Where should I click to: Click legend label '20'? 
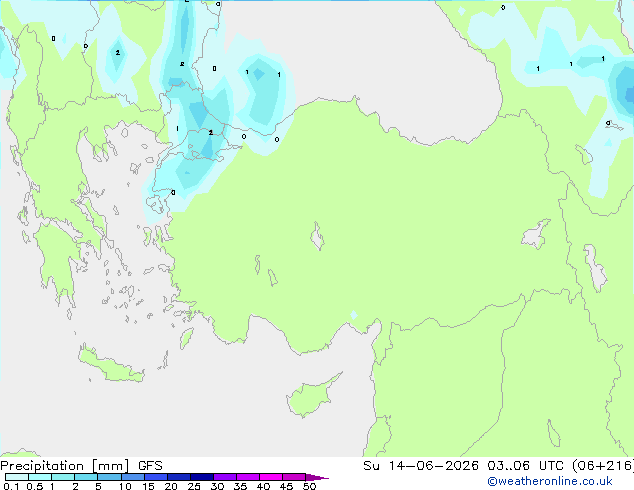[x=171, y=486]
